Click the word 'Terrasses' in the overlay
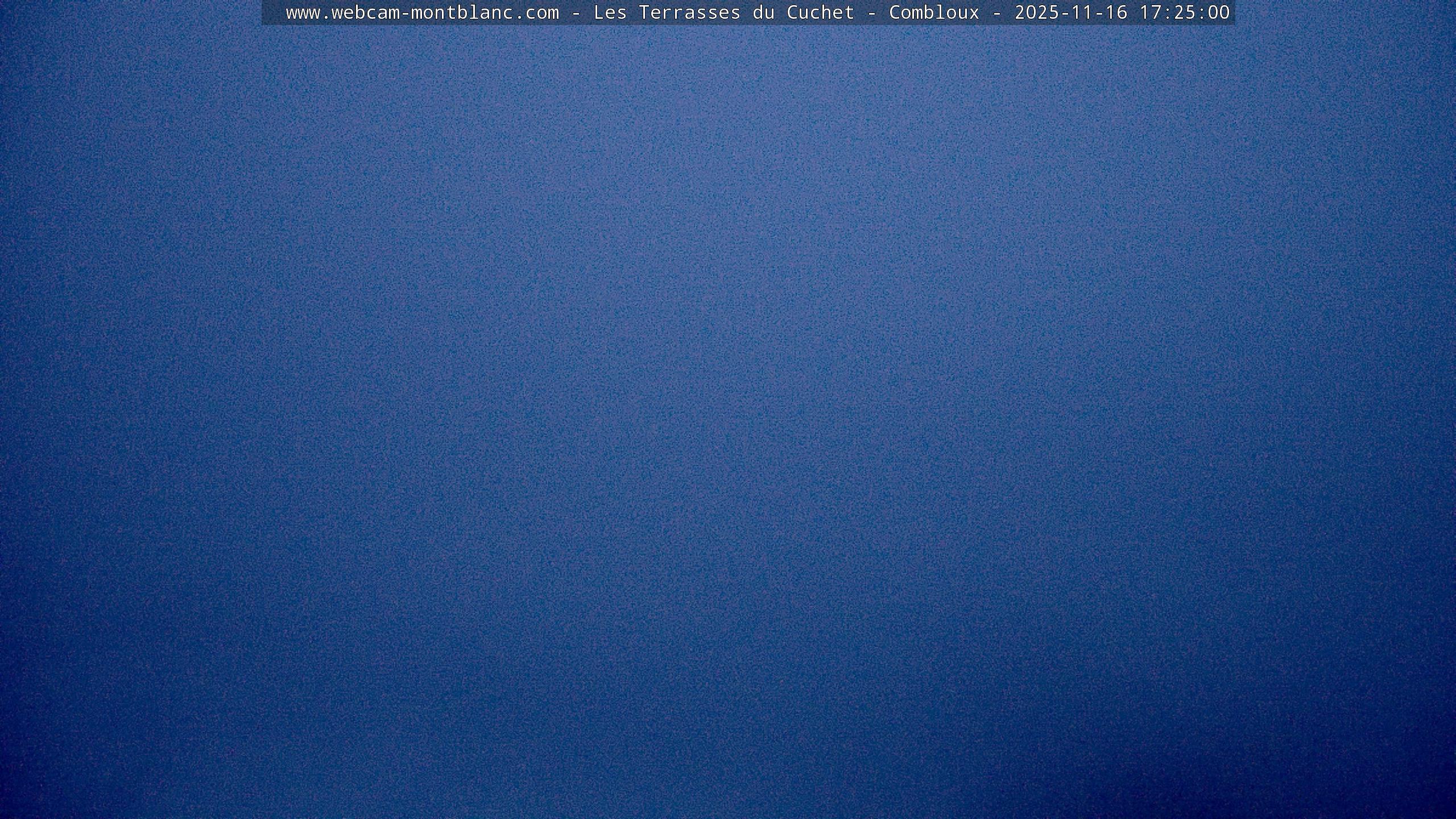The image size is (1456, 819). (689, 13)
